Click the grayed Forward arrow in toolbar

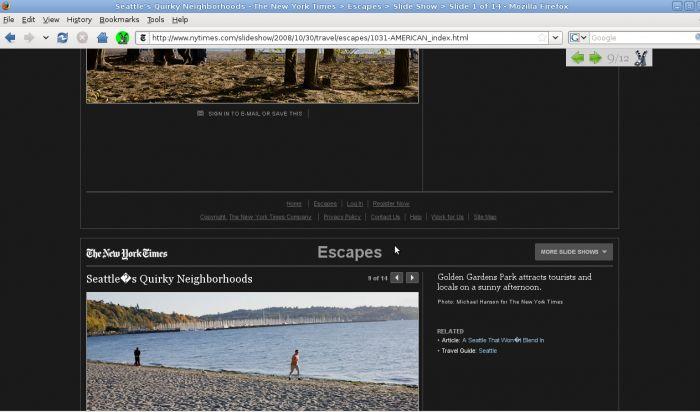point(29,37)
